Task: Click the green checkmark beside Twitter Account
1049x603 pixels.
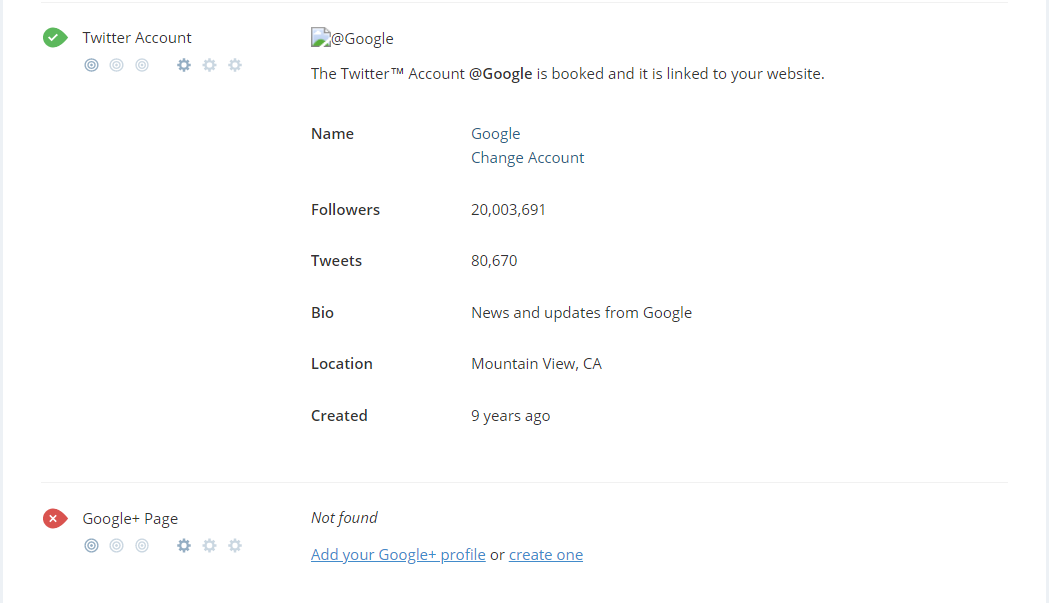Action: [54, 38]
